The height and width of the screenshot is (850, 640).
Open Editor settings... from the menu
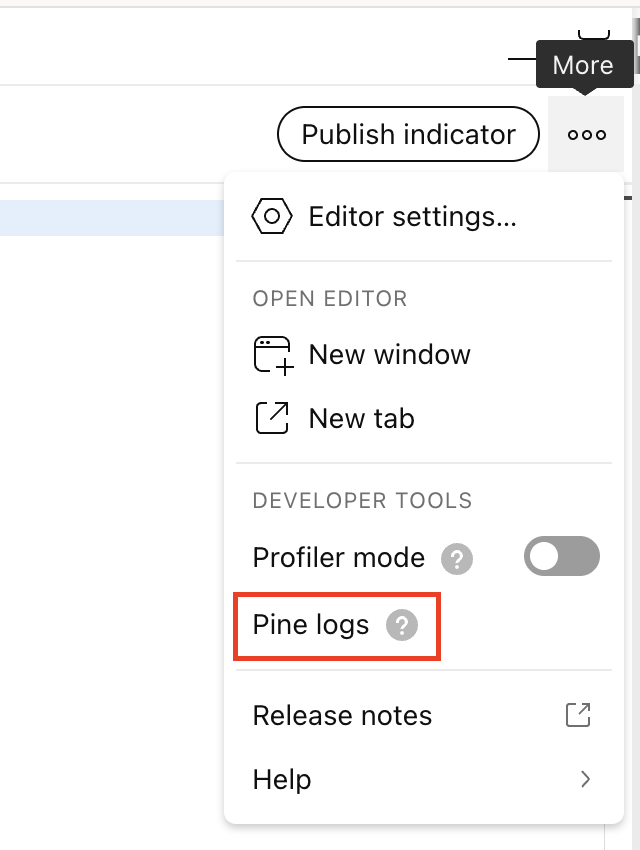[412, 216]
